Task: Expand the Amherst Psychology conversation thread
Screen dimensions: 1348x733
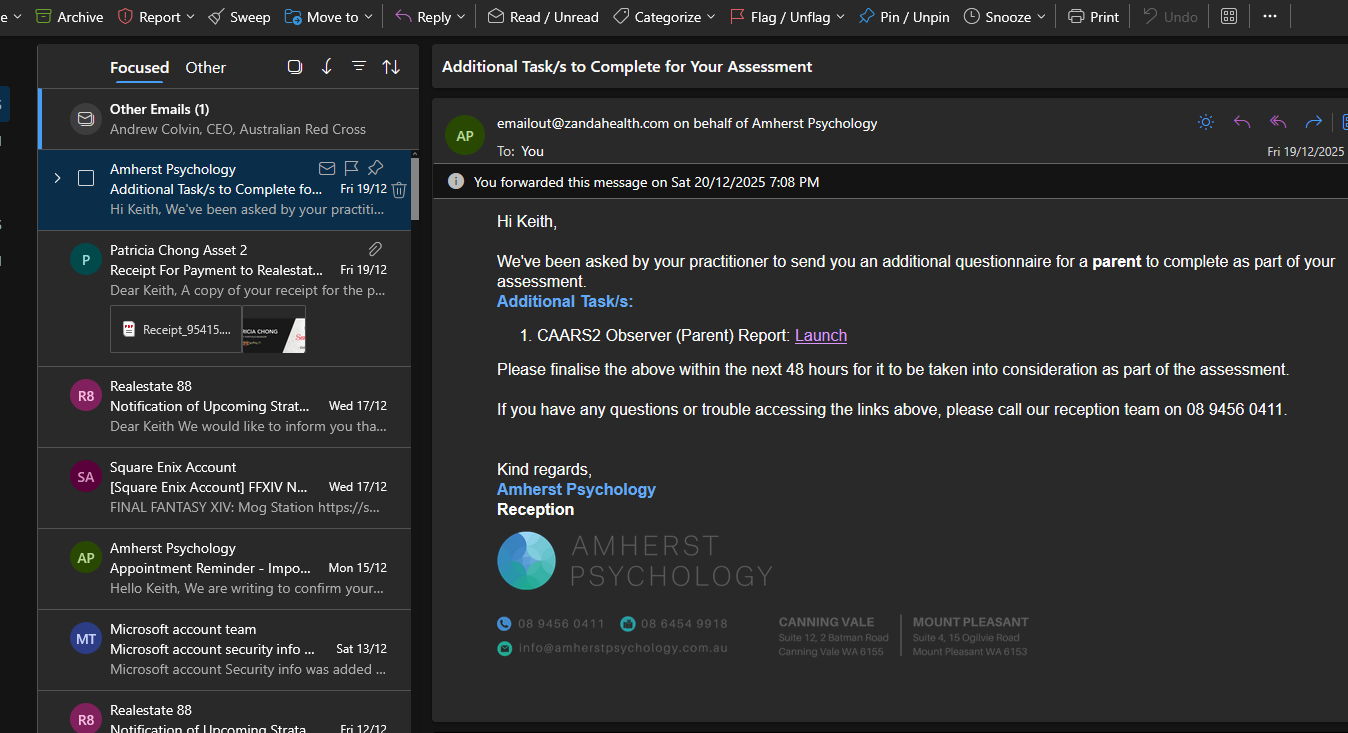Action: 57,178
